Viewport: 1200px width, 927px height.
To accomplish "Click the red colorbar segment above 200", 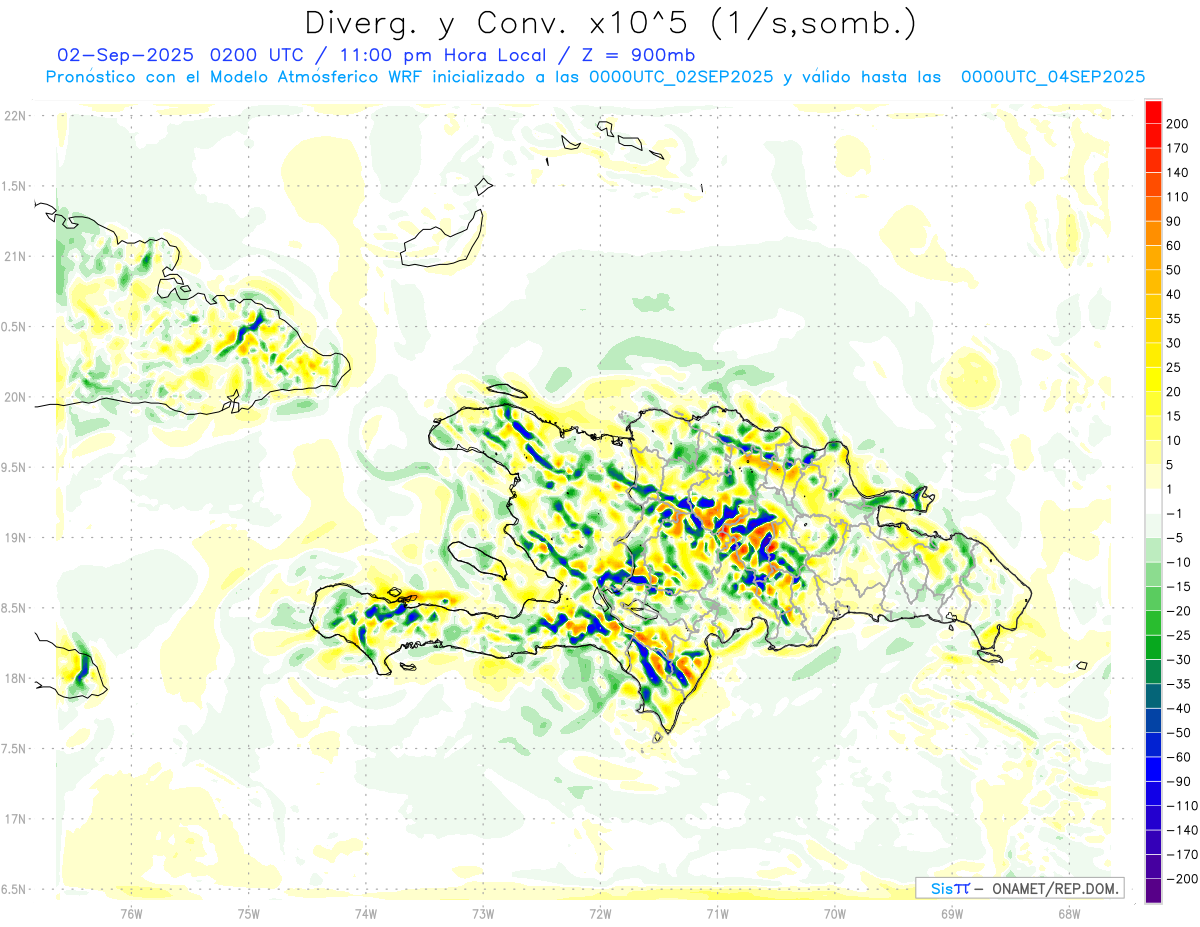I will (1153, 111).
